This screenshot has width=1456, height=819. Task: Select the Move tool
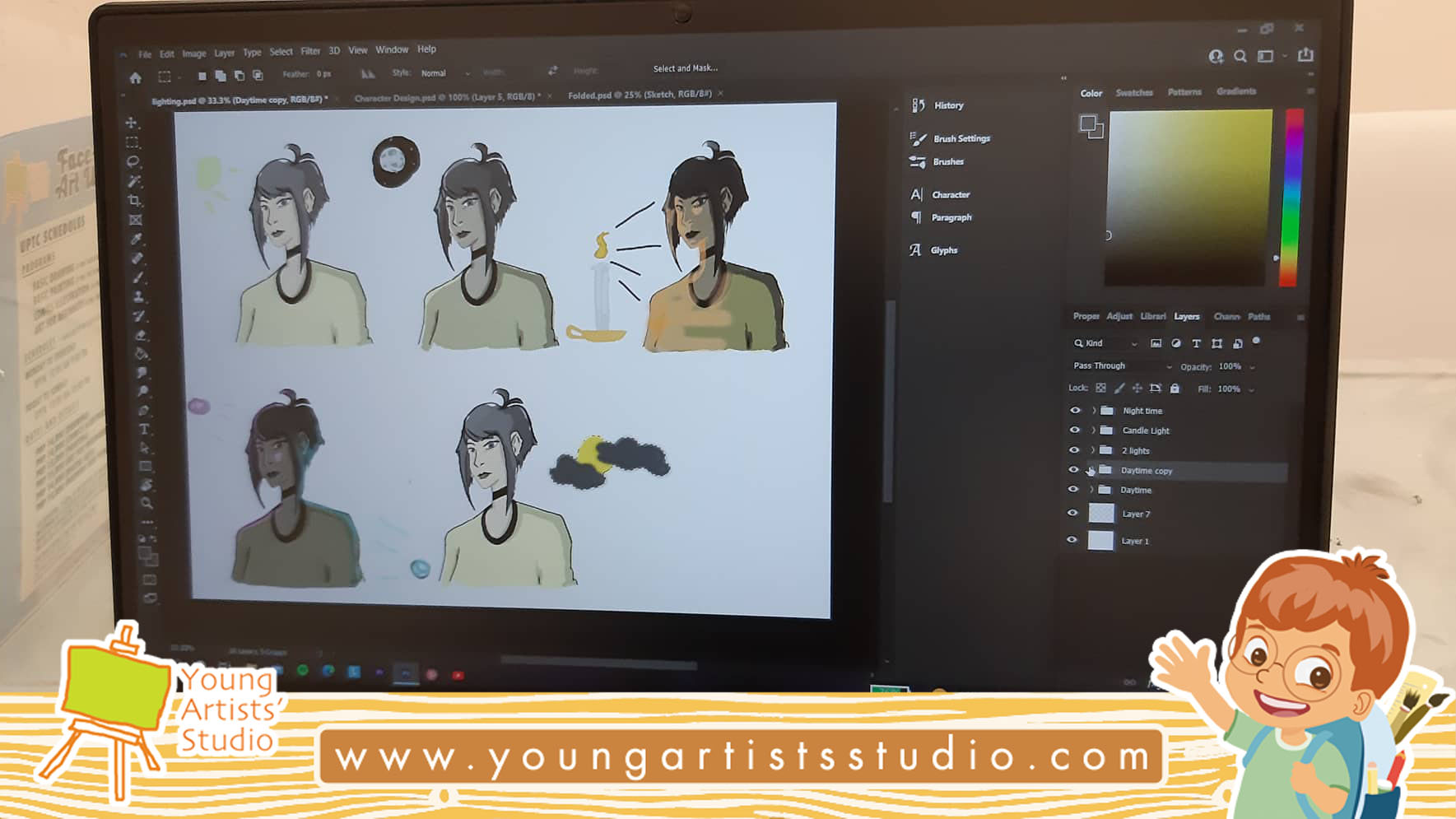coord(132,123)
